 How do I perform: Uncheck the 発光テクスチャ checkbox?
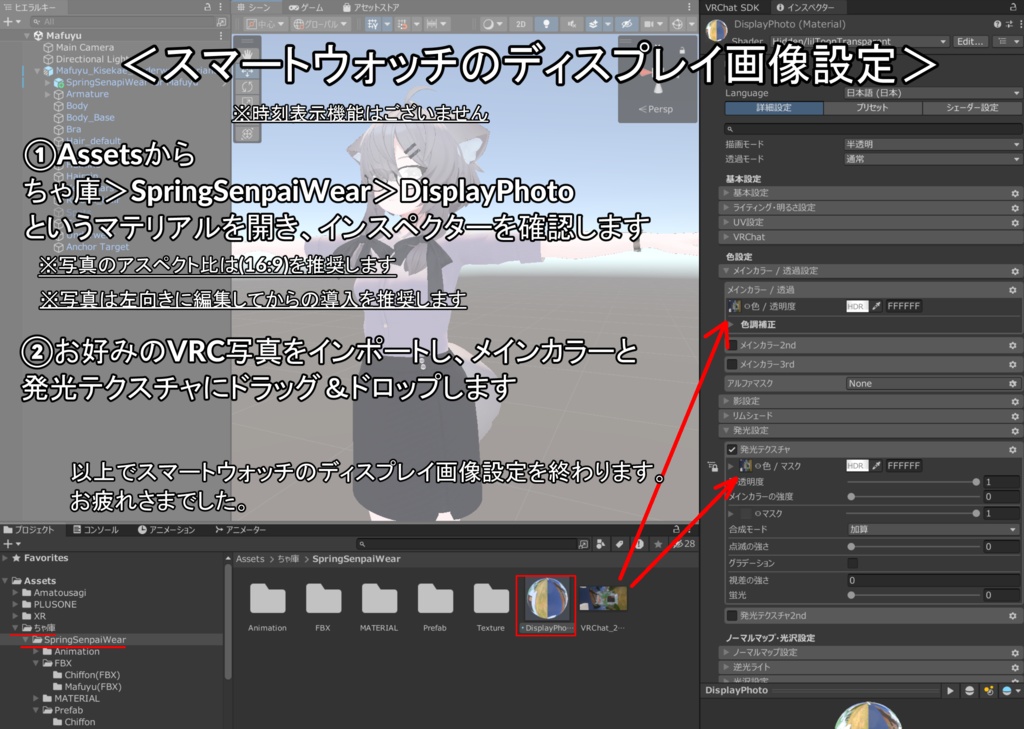click(732, 449)
